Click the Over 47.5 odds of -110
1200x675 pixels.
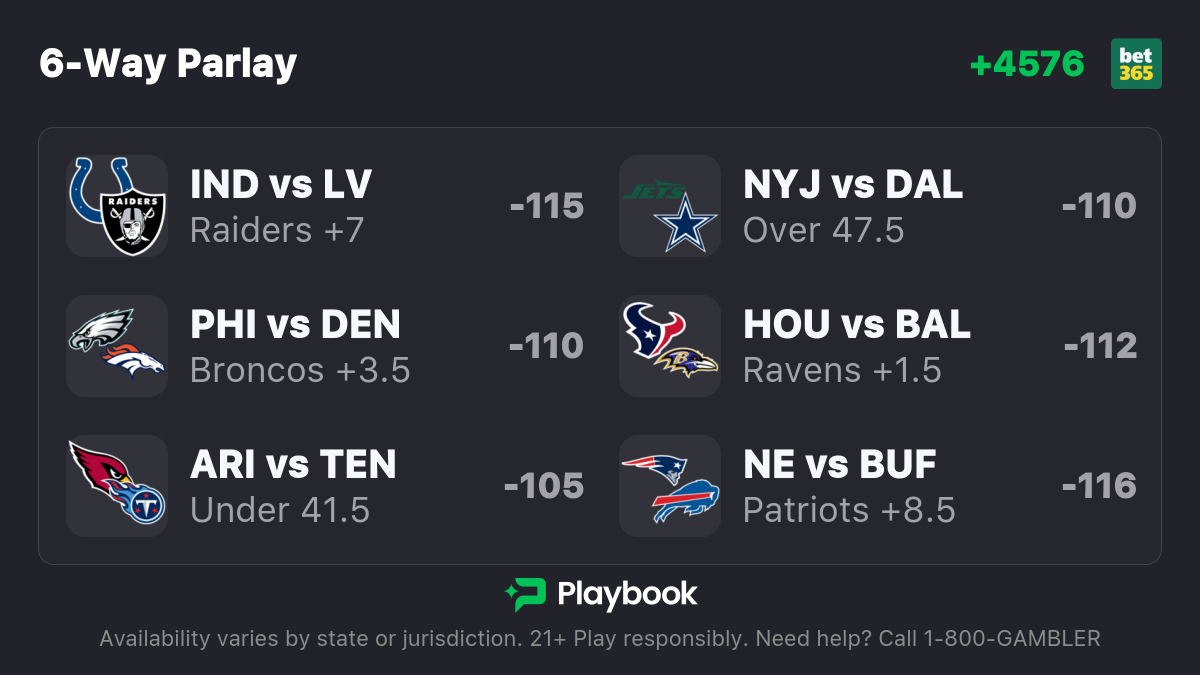(x=1099, y=206)
